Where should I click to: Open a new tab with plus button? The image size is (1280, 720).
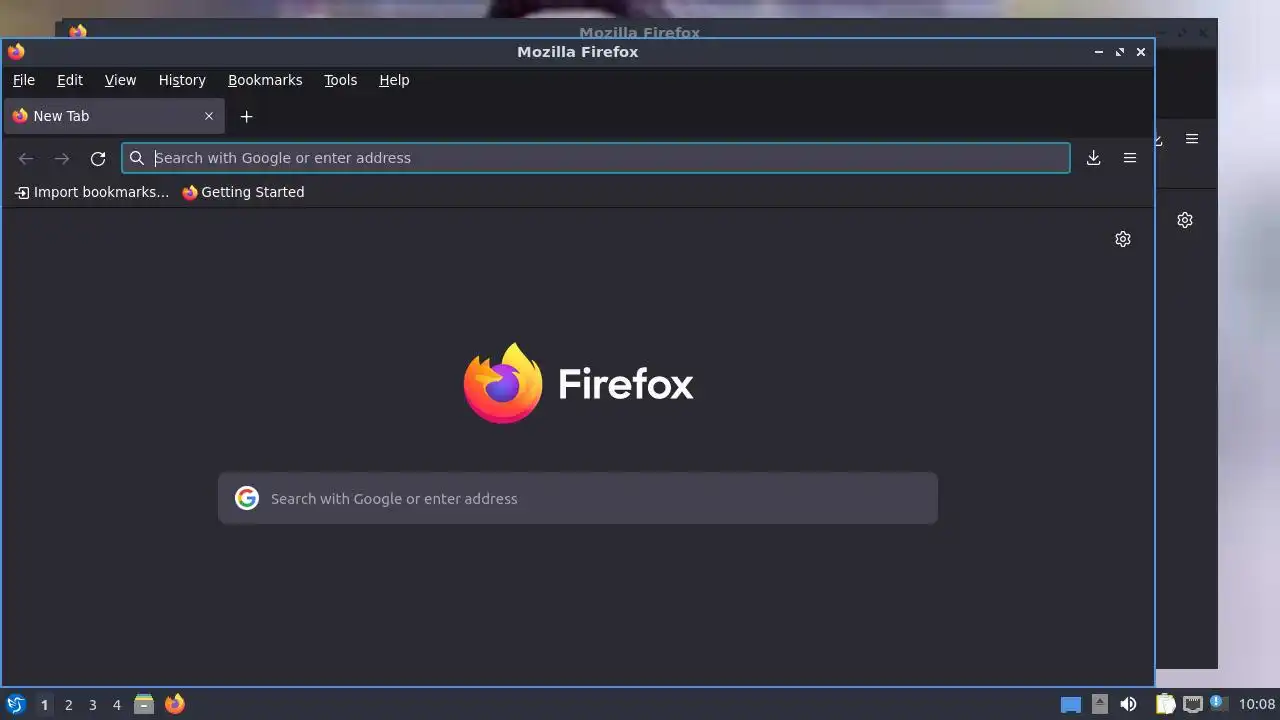246,116
